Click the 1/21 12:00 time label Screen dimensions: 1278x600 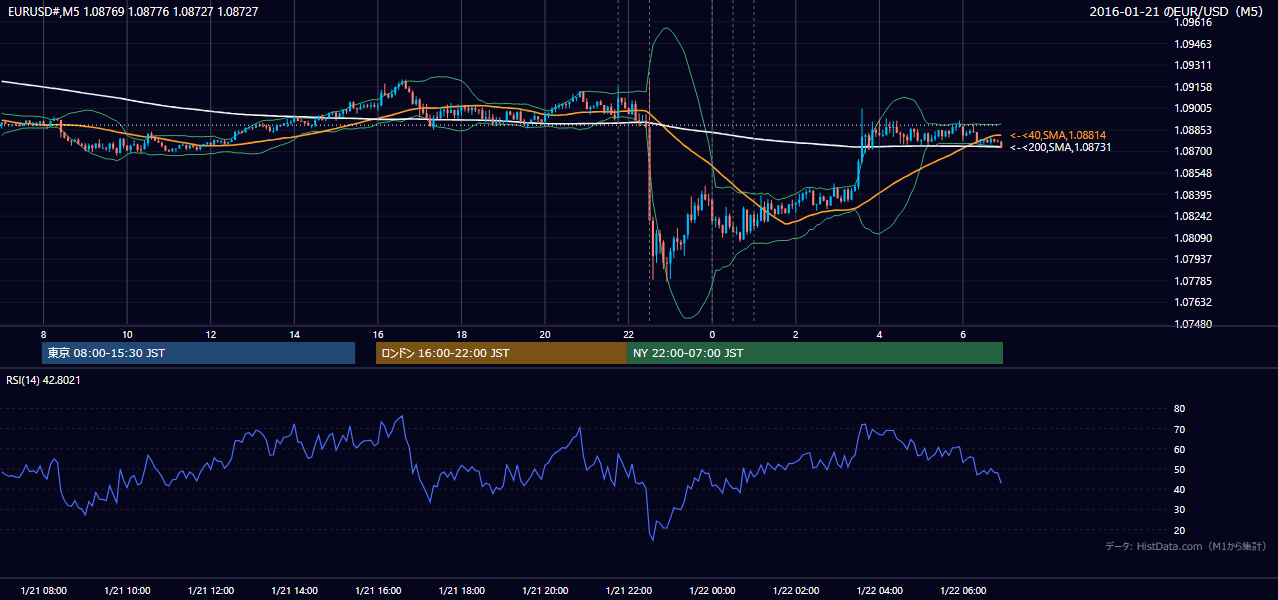pyautogui.click(x=210, y=591)
